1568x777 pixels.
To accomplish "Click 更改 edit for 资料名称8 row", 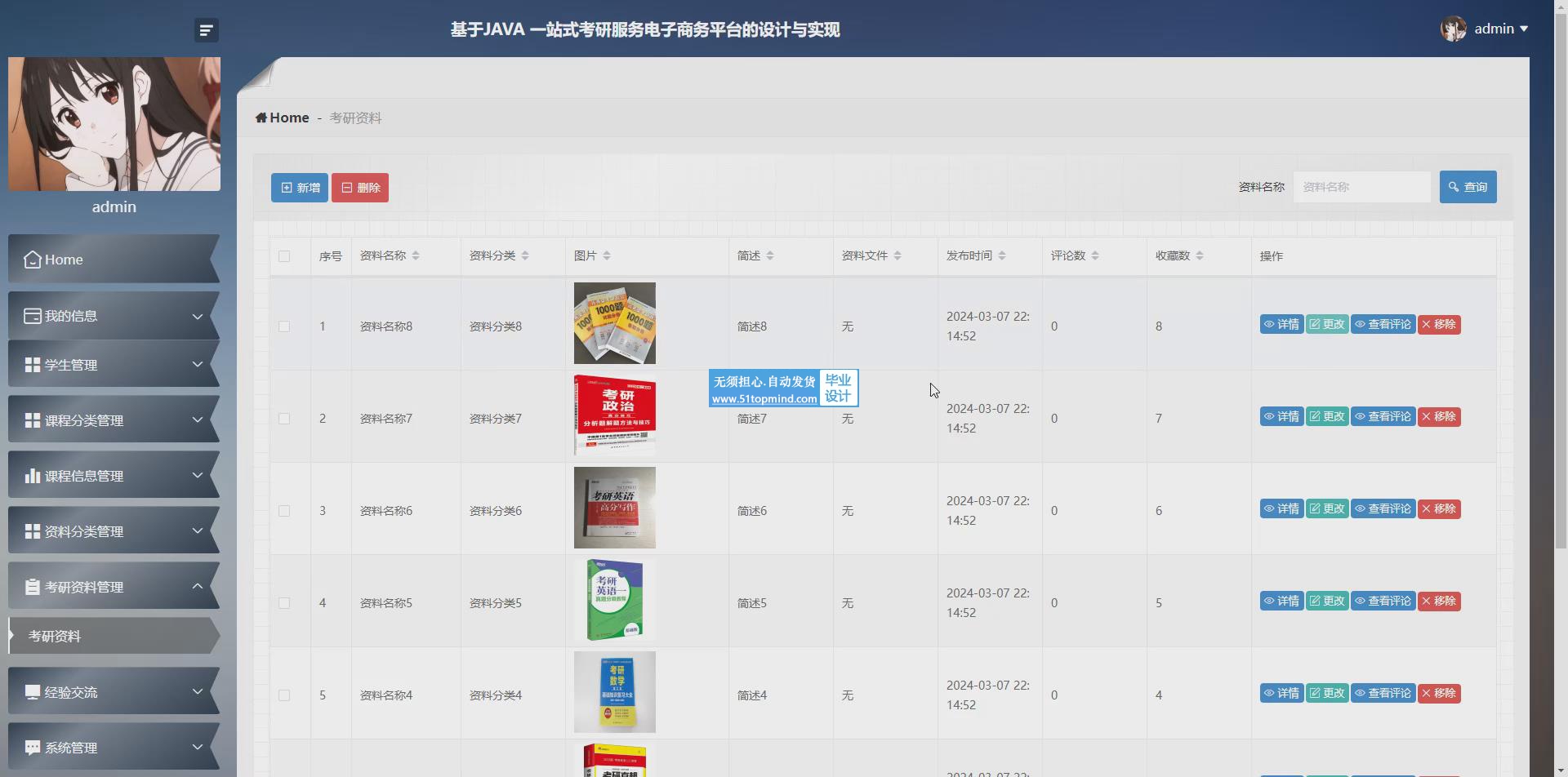I will pos(1327,325).
